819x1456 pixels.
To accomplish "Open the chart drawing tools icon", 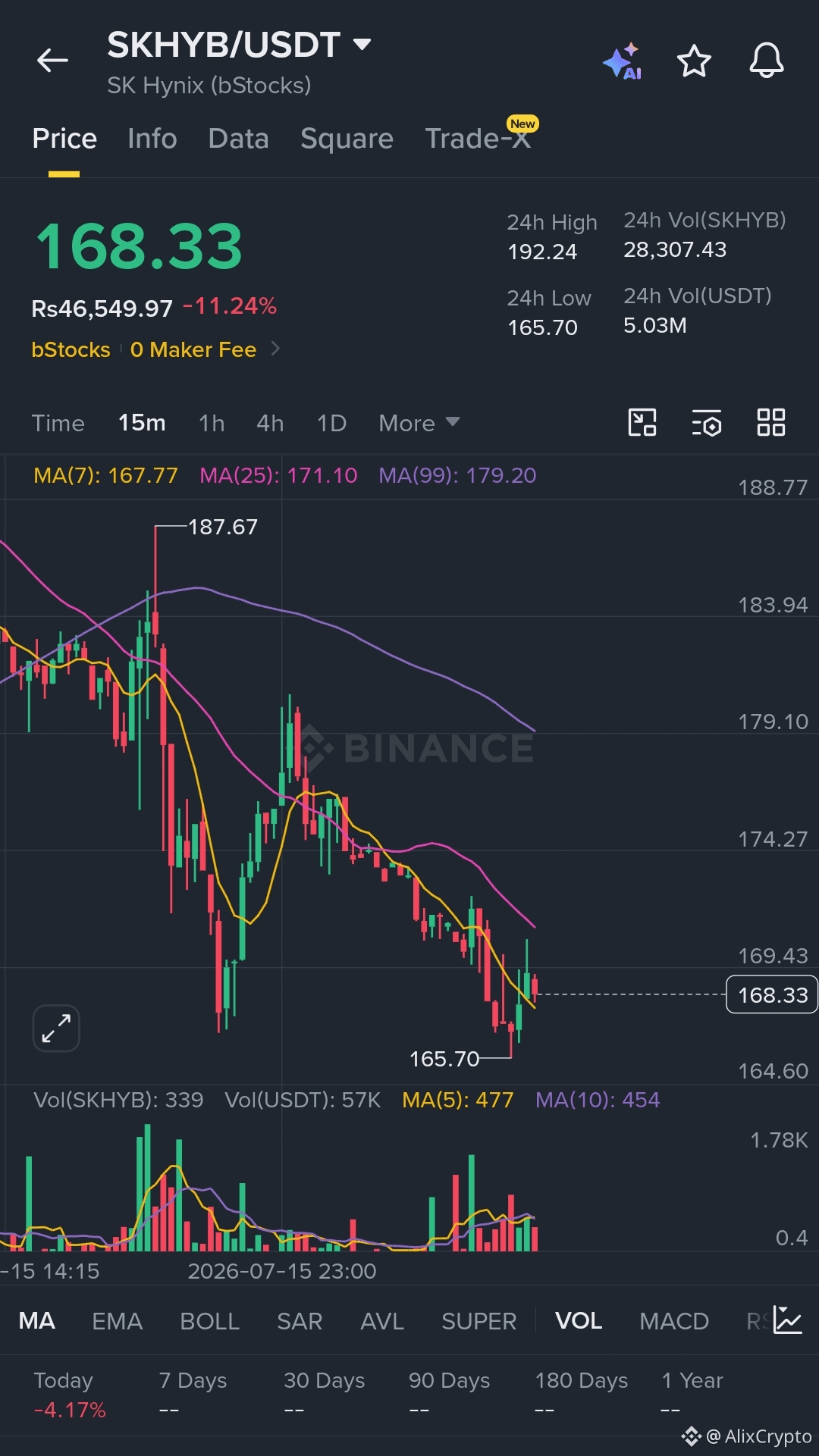I will click(x=642, y=423).
